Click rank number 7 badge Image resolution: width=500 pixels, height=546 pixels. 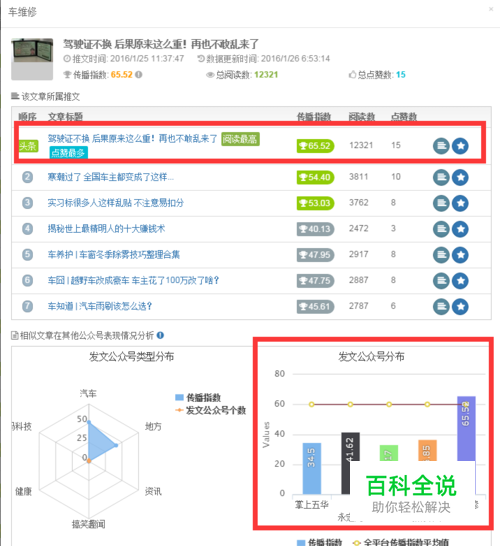[28, 306]
